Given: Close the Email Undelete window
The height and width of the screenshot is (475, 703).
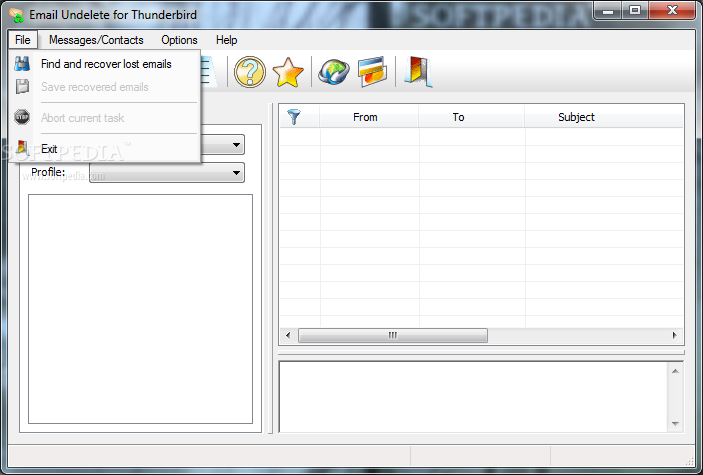Looking at the screenshot, I should pyautogui.click(x=672, y=11).
